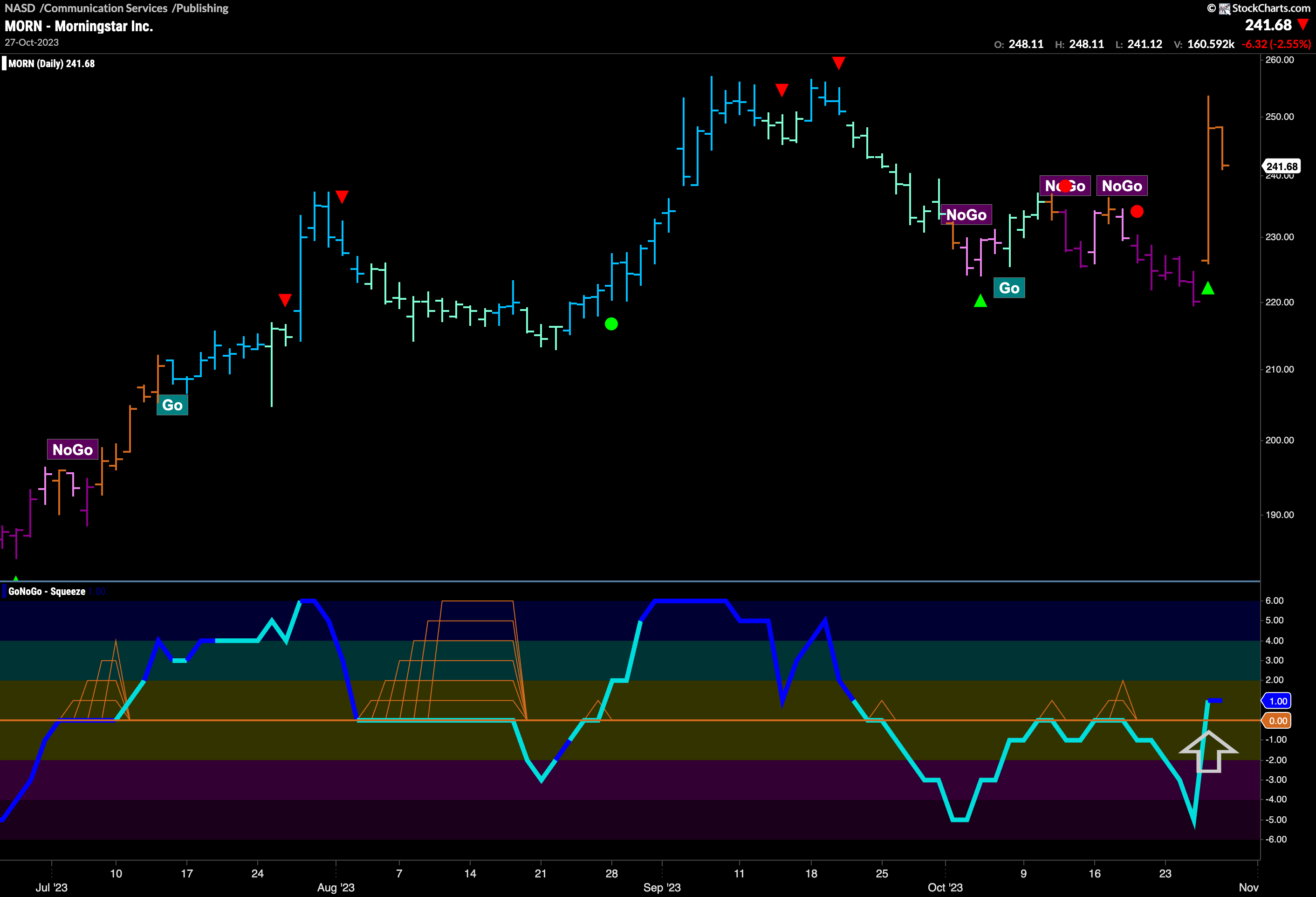Click the 27-Oct-2023 date text

pyautogui.click(x=32, y=42)
